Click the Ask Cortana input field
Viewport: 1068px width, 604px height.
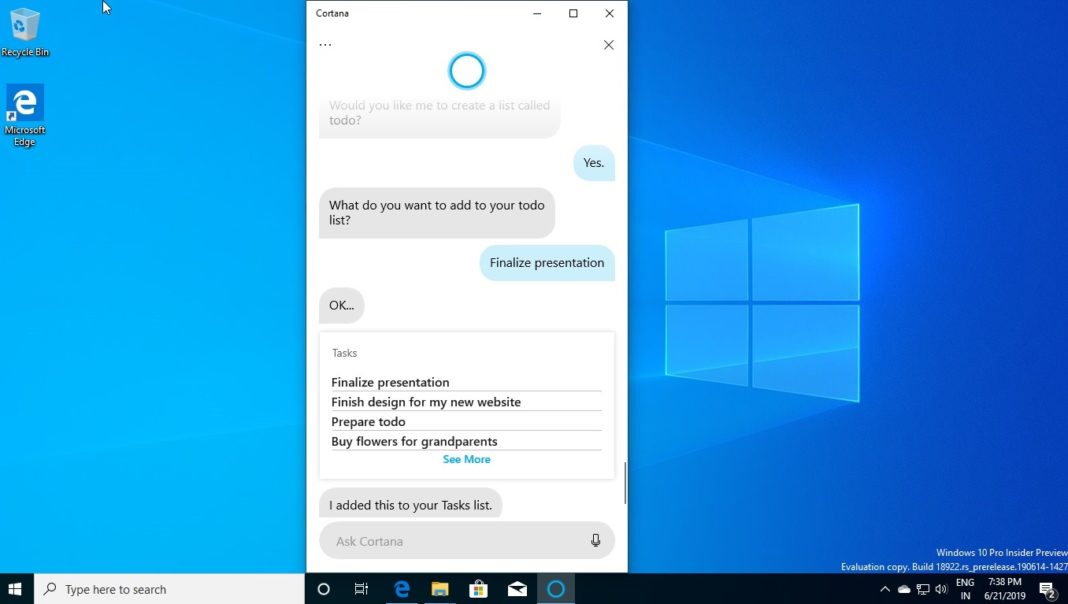[x=450, y=540]
